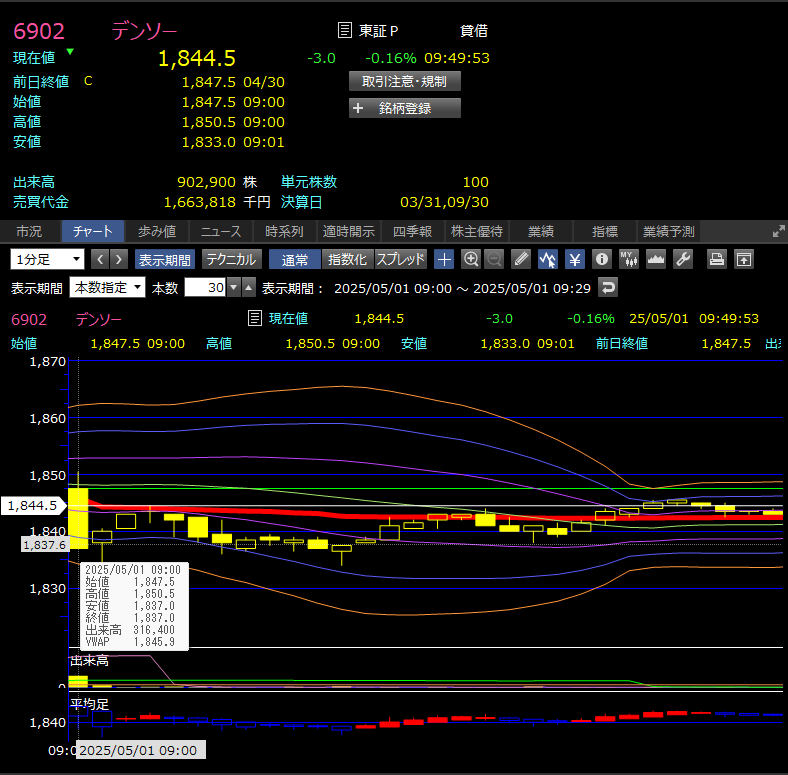This screenshot has width=788, height=775.
Task: Click the first yellow 09:00 candlestick
Action: pyautogui.click(x=78, y=518)
